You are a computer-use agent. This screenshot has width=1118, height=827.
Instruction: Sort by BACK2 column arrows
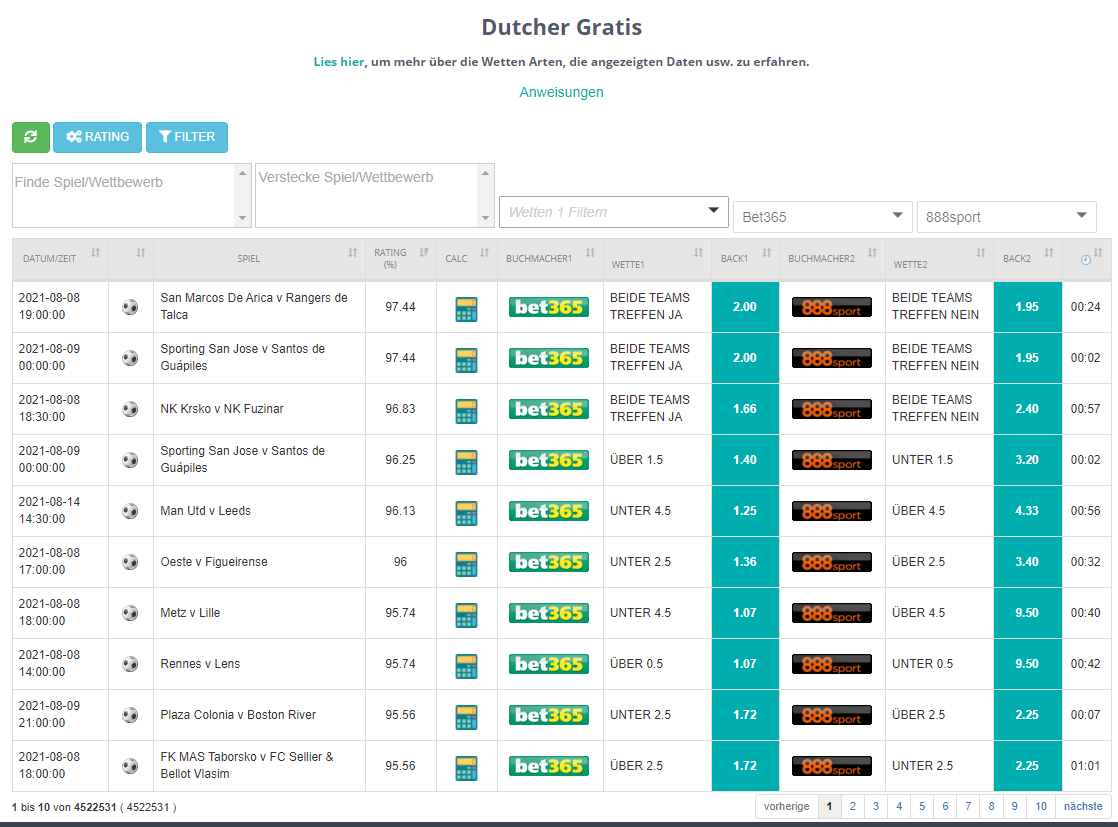coord(1049,252)
